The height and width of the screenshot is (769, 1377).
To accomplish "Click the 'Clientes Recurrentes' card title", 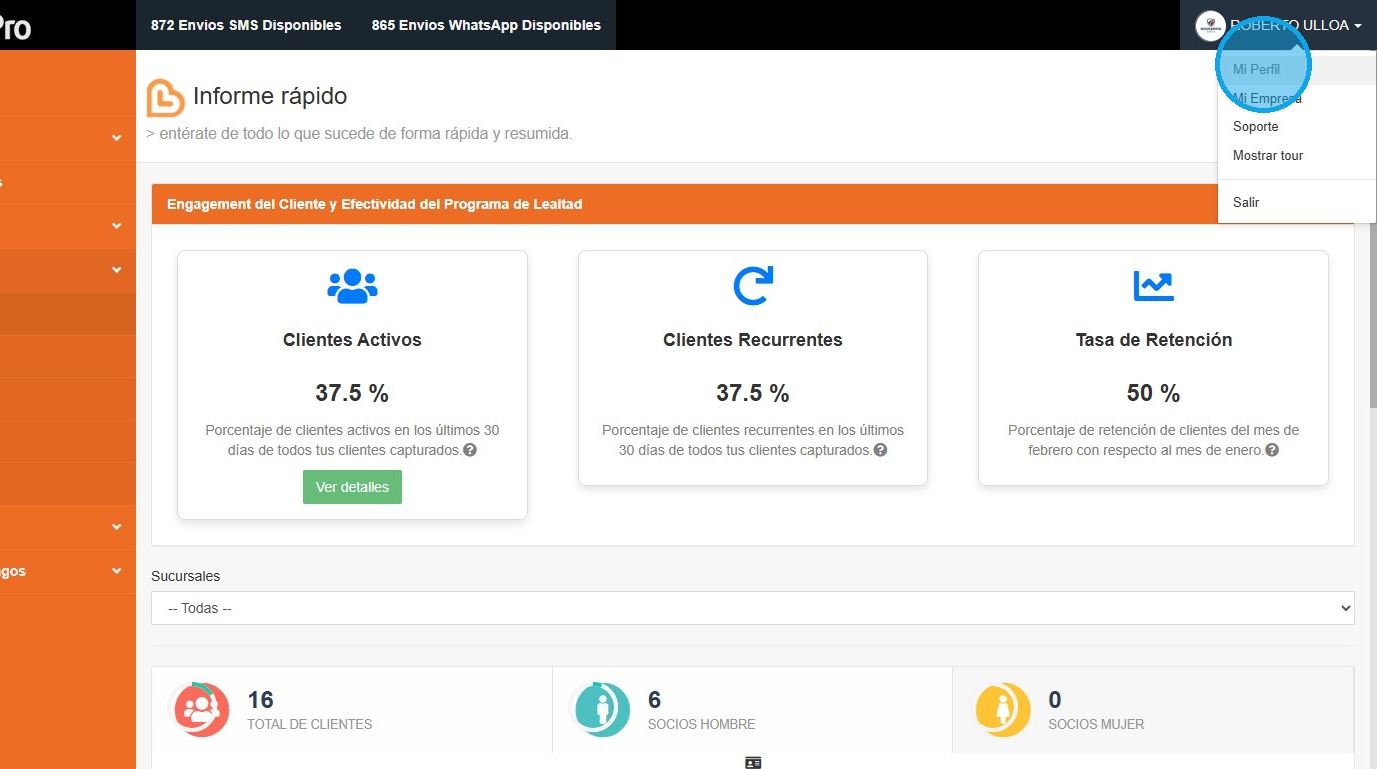I will pyautogui.click(x=753, y=340).
